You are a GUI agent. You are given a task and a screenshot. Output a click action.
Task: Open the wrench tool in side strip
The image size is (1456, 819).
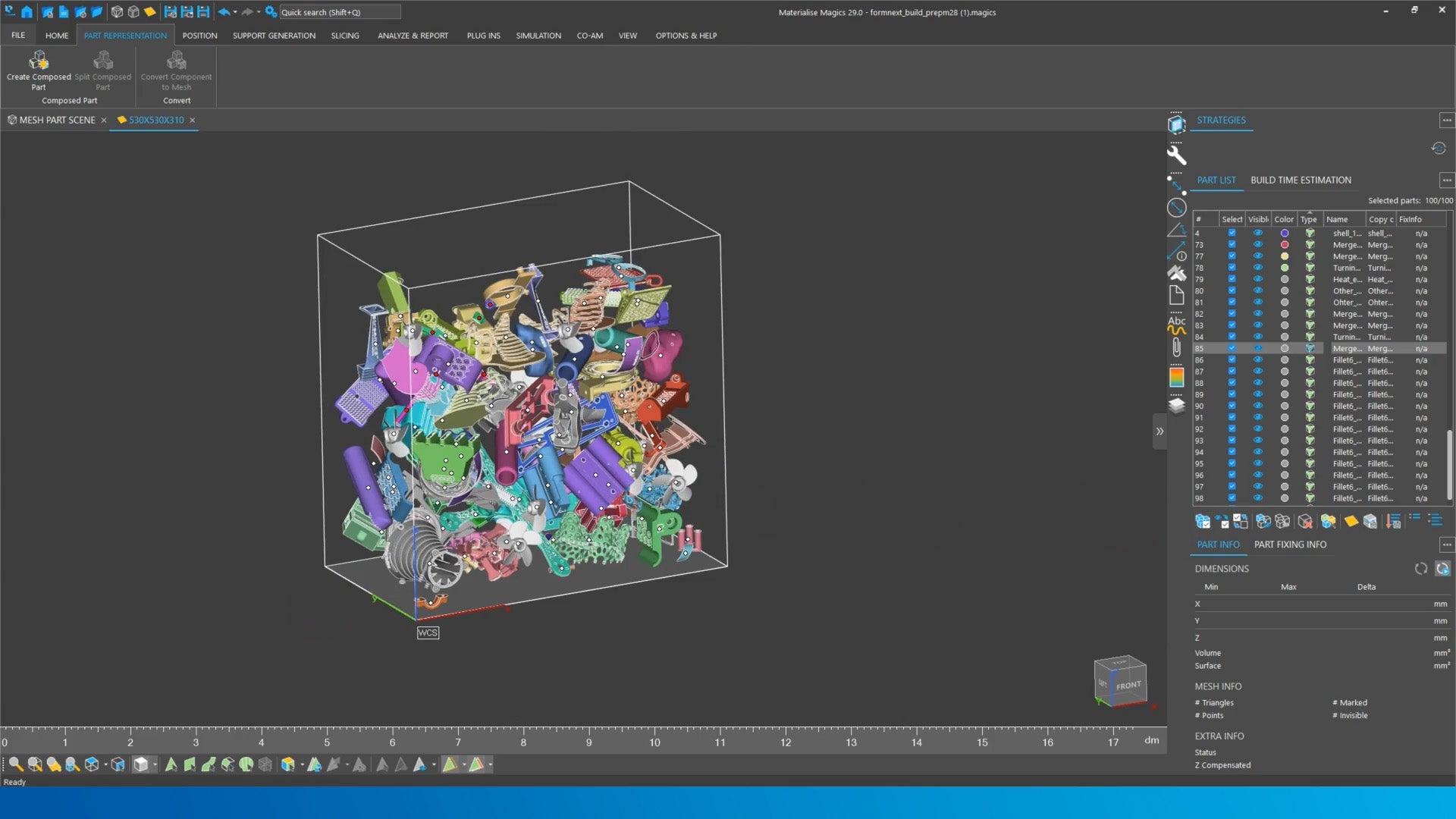point(1176,155)
